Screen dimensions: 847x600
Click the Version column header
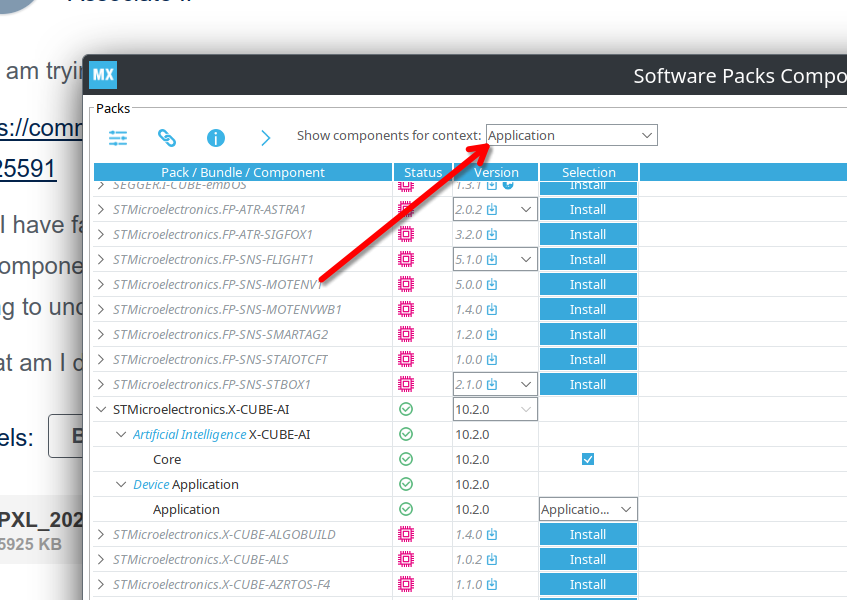(496, 172)
